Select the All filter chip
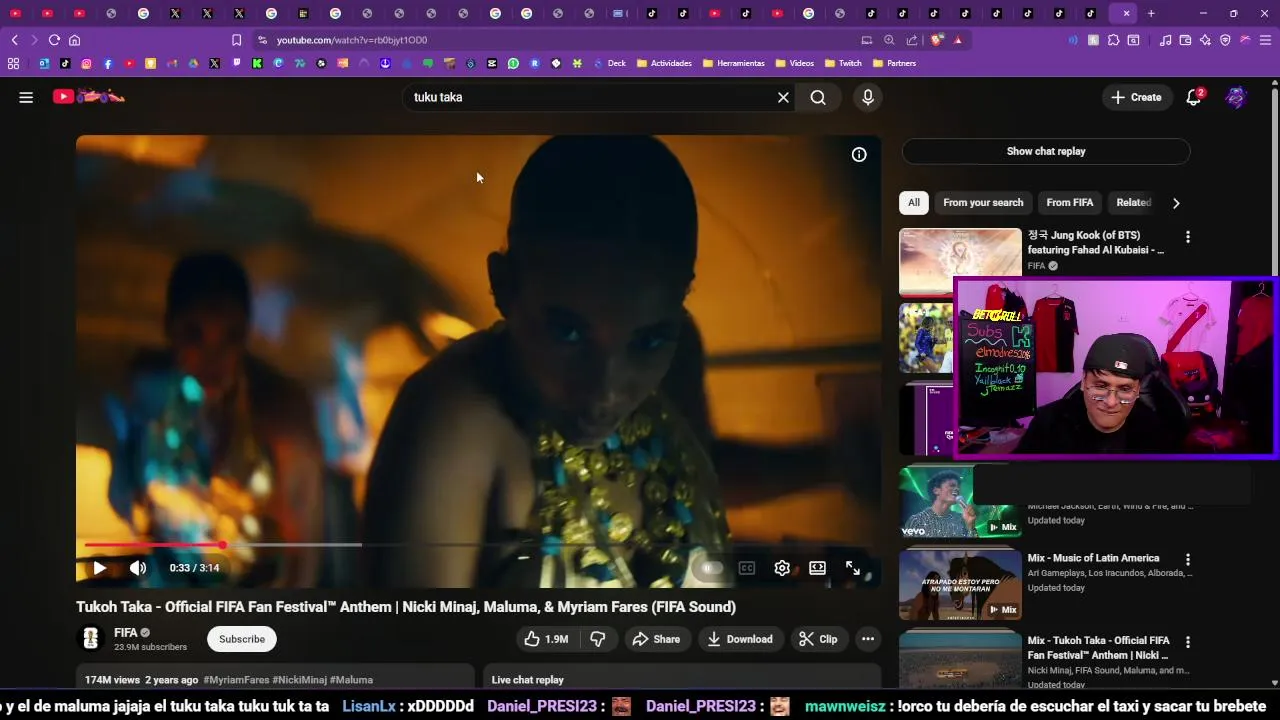 (x=914, y=202)
